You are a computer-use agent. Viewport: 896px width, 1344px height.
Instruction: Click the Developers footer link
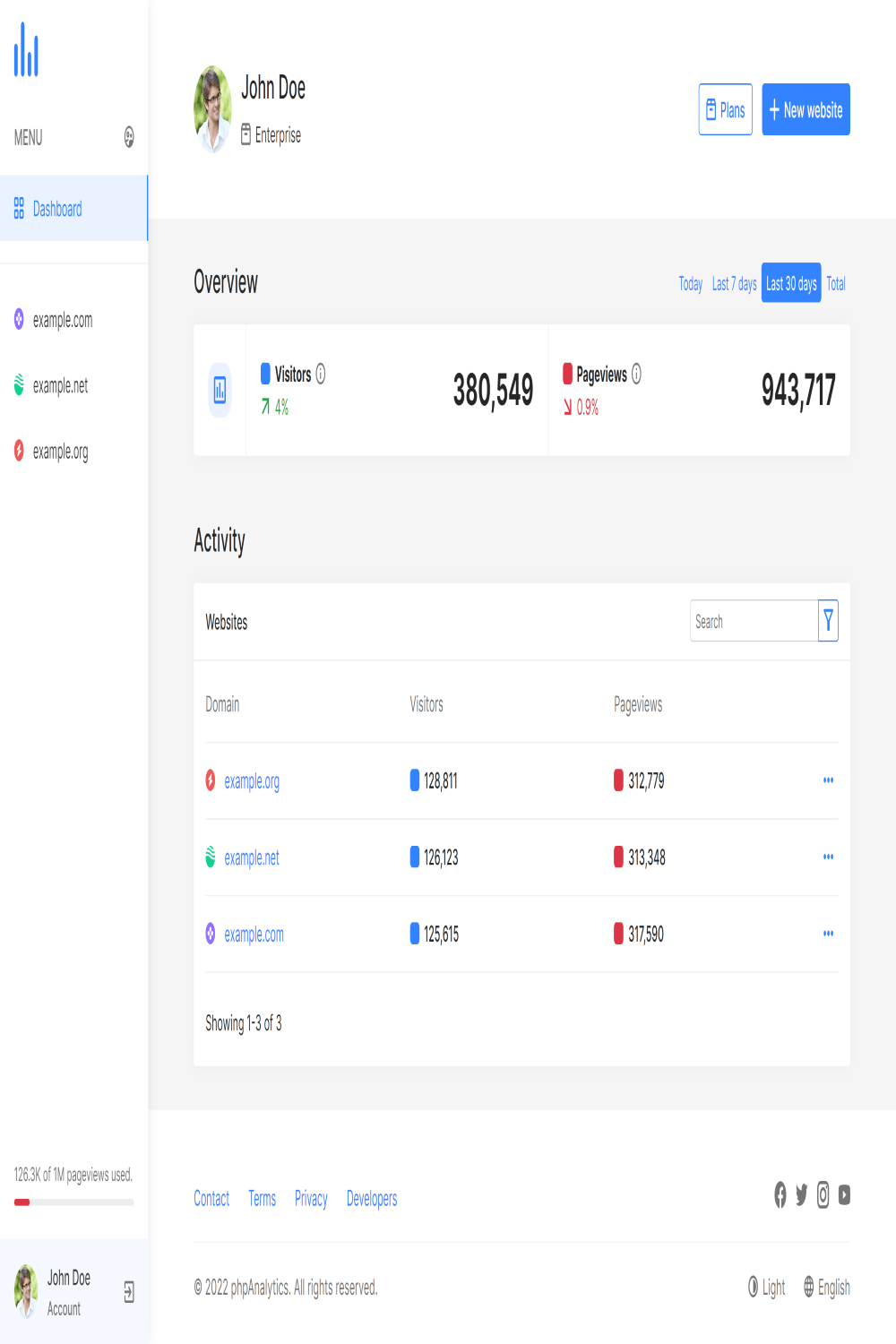(x=372, y=1199)
